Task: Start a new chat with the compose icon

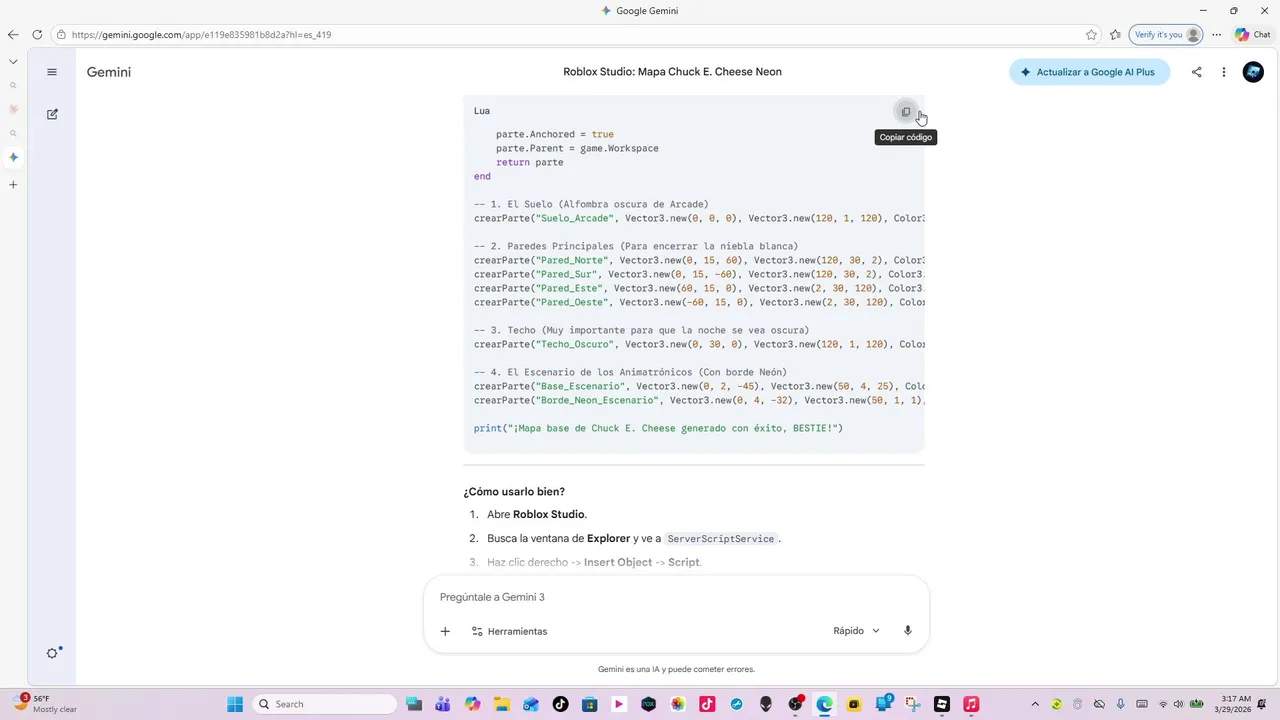Action: 52,114
